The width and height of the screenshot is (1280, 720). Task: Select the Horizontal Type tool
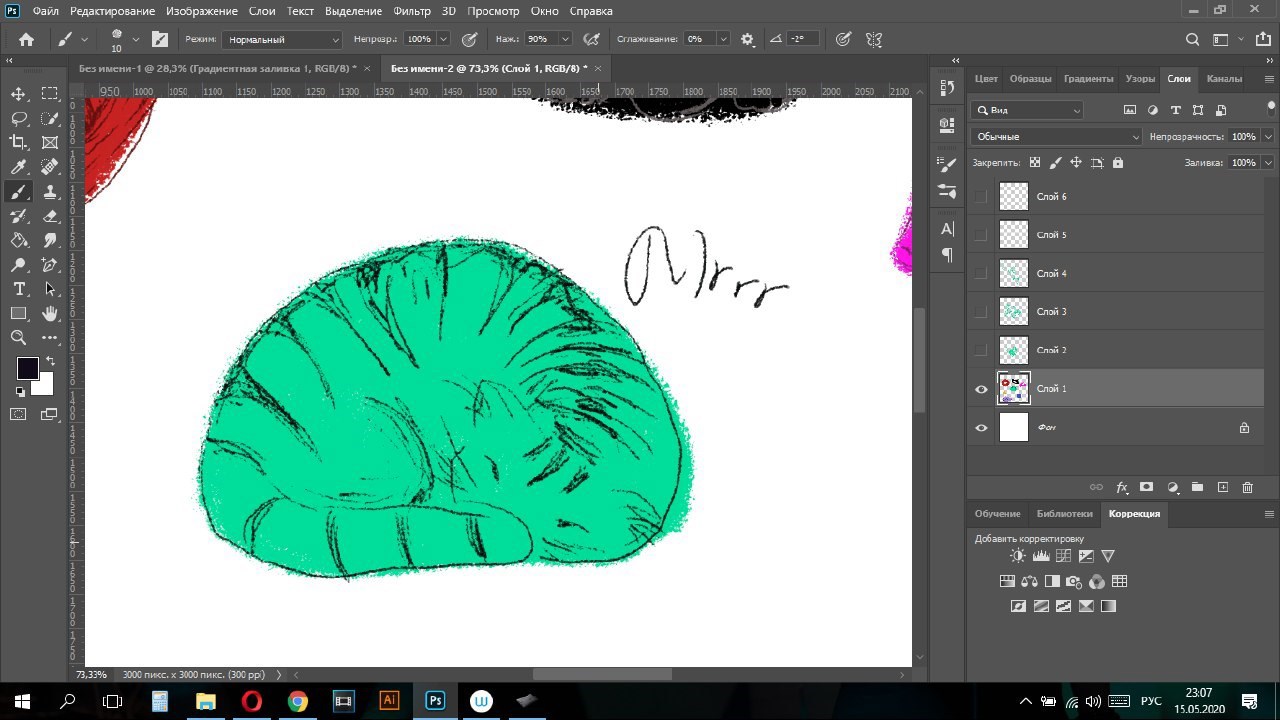[x=19, y=289]
